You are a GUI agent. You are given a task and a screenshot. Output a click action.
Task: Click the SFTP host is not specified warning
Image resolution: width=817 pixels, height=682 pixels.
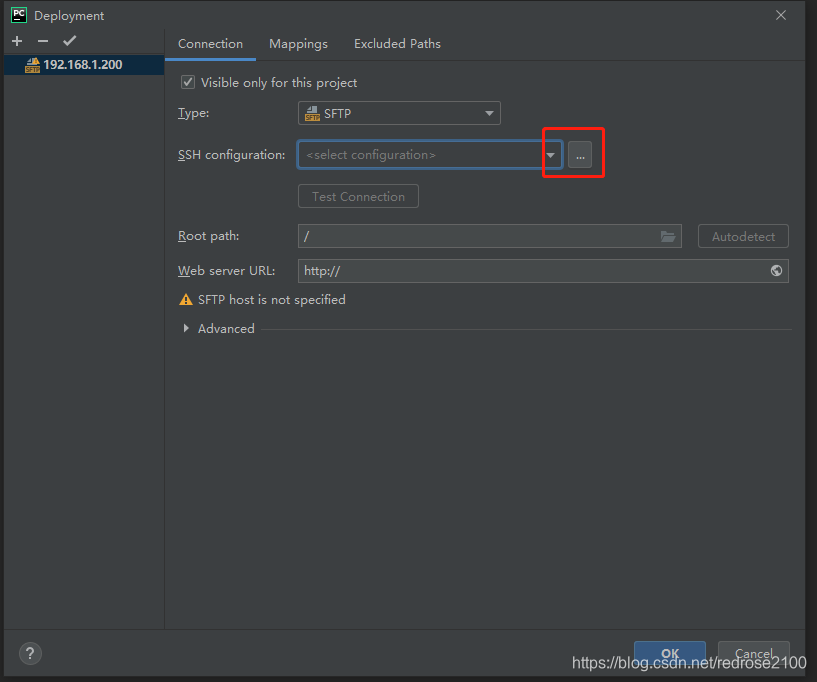(263, 300)
